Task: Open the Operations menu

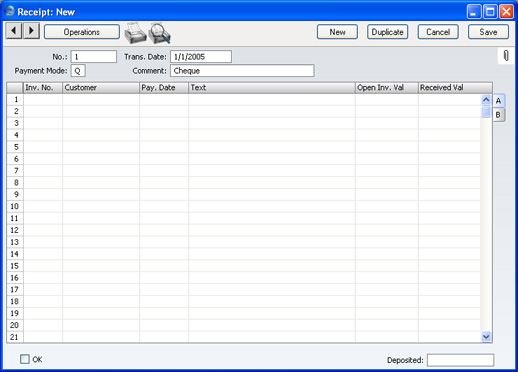Action: coord(82,32)
